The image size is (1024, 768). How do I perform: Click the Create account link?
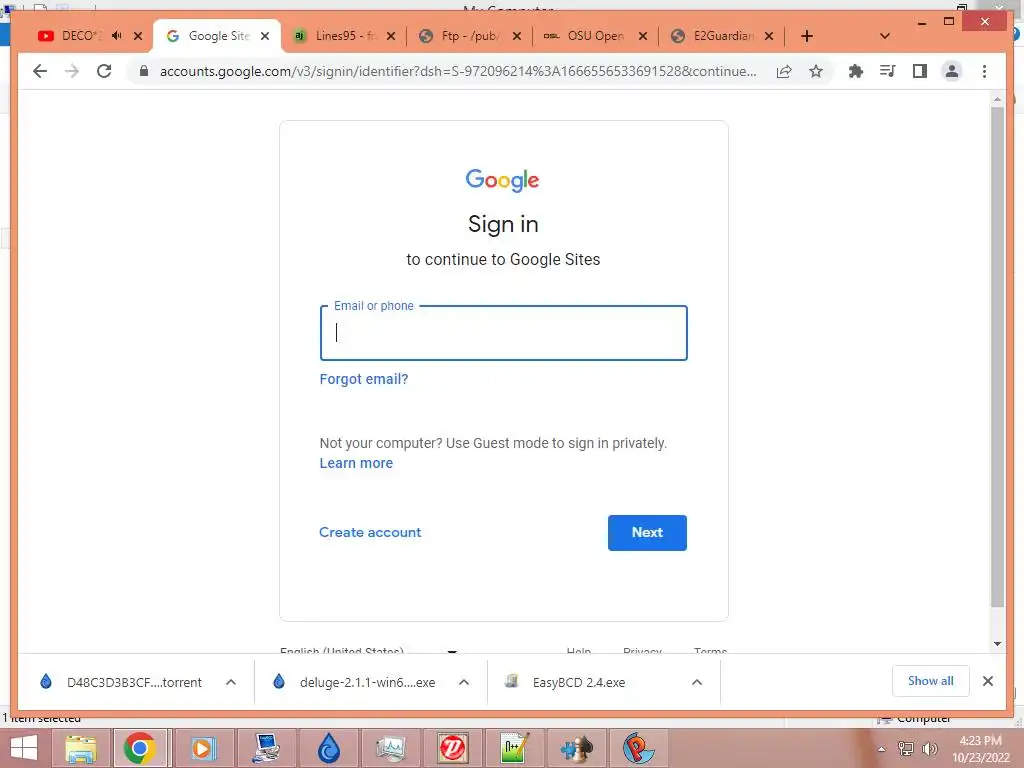click(370, 532)
